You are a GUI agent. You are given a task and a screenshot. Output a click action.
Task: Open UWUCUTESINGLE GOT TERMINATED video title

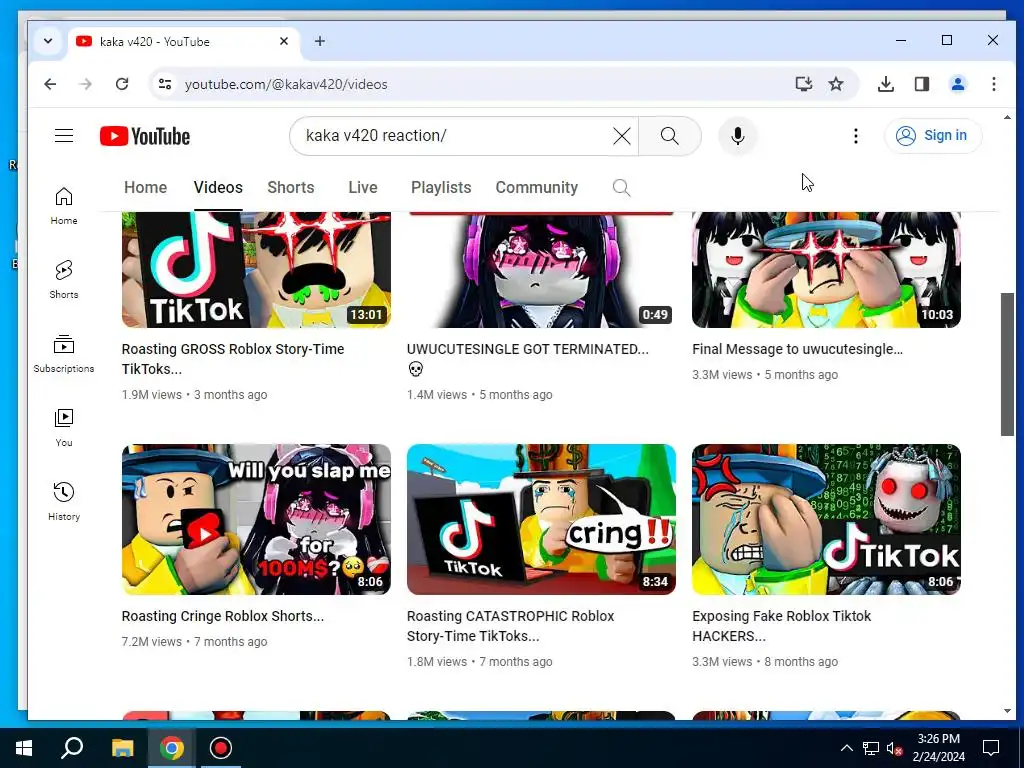528,359
